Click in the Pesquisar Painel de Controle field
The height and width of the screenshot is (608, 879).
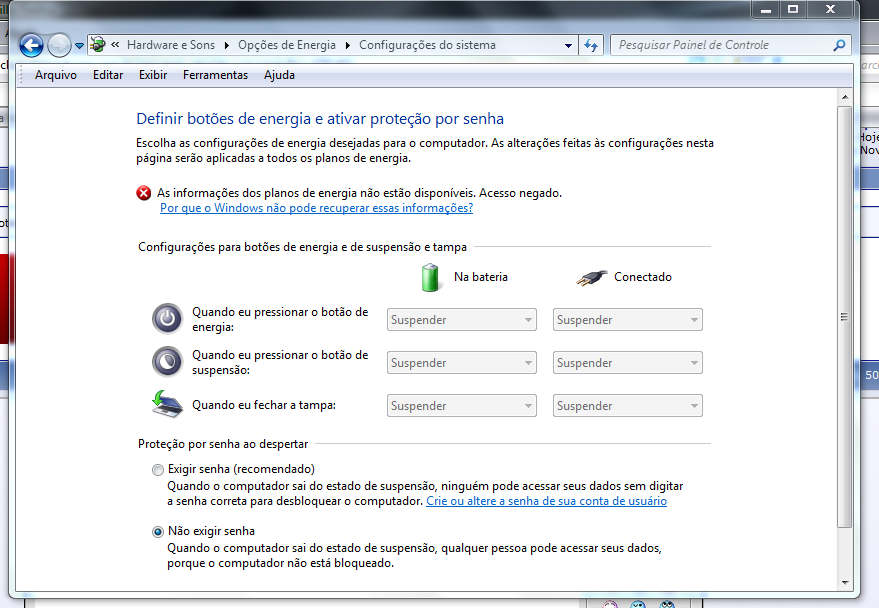(x=720, y=45)
